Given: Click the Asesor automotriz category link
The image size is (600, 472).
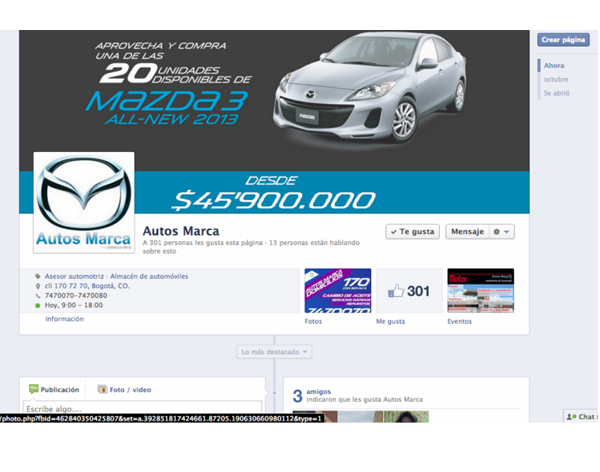Looking at the screenshot, I should [x=74, y=276].
